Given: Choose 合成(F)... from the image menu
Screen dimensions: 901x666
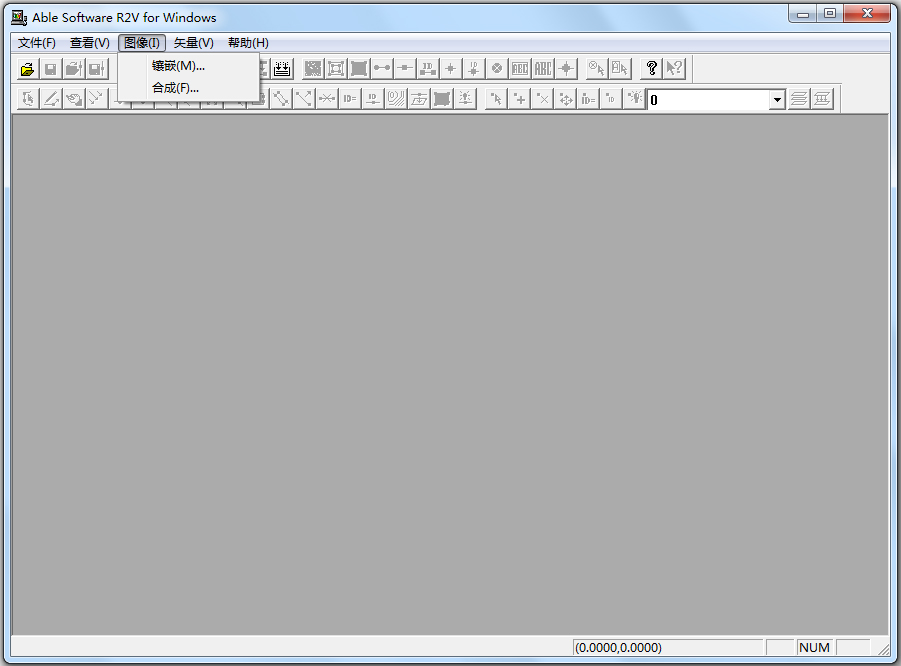Looking at the screenshot, I should pyautogui.click(x=175, y=88).
